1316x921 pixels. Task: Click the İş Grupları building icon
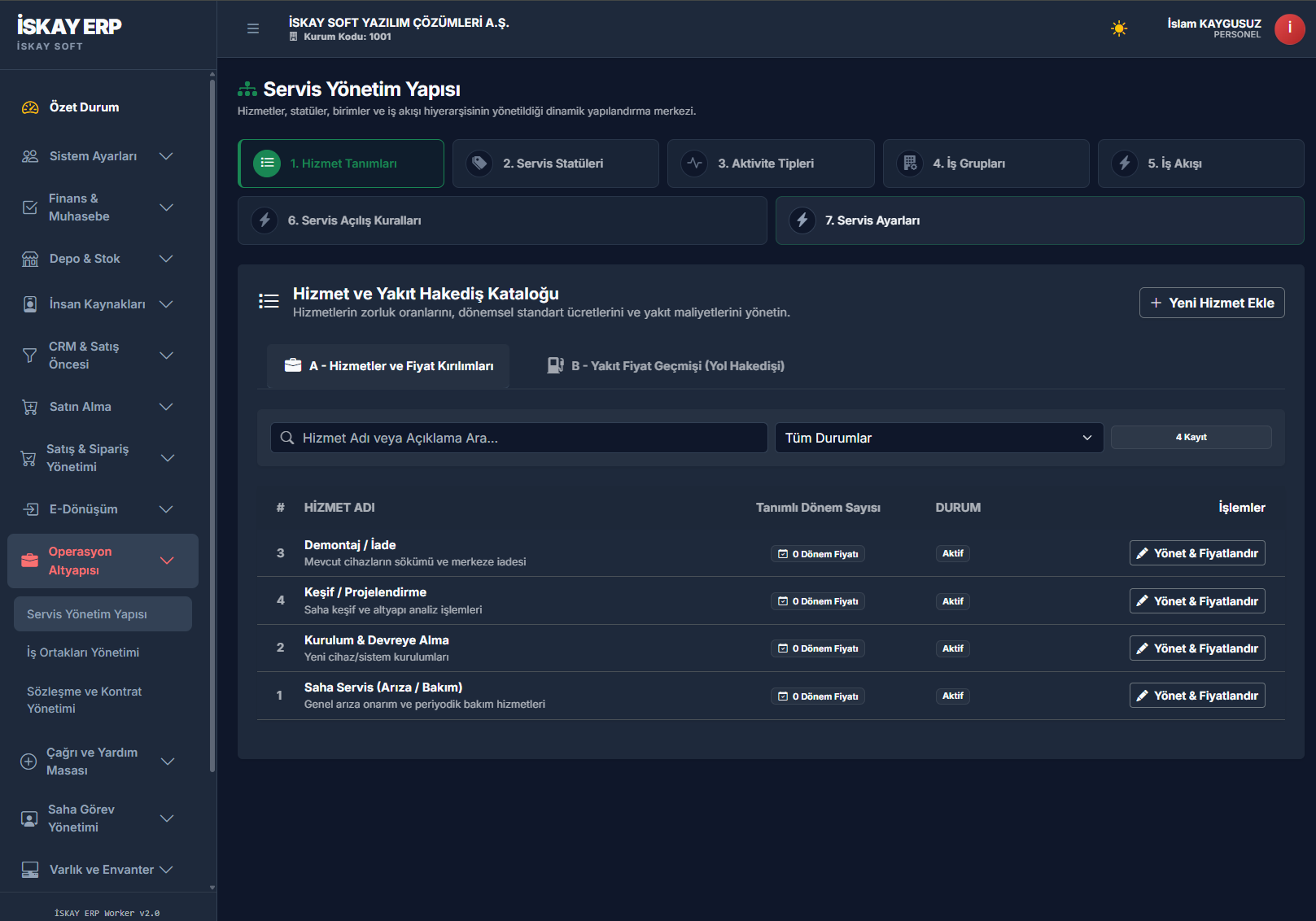coord(910,164)
